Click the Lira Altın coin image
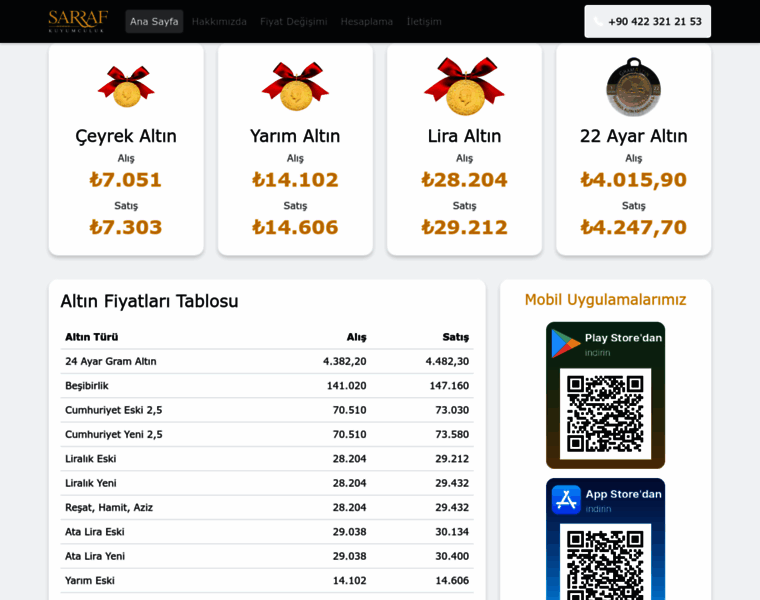 pos(464,85)
